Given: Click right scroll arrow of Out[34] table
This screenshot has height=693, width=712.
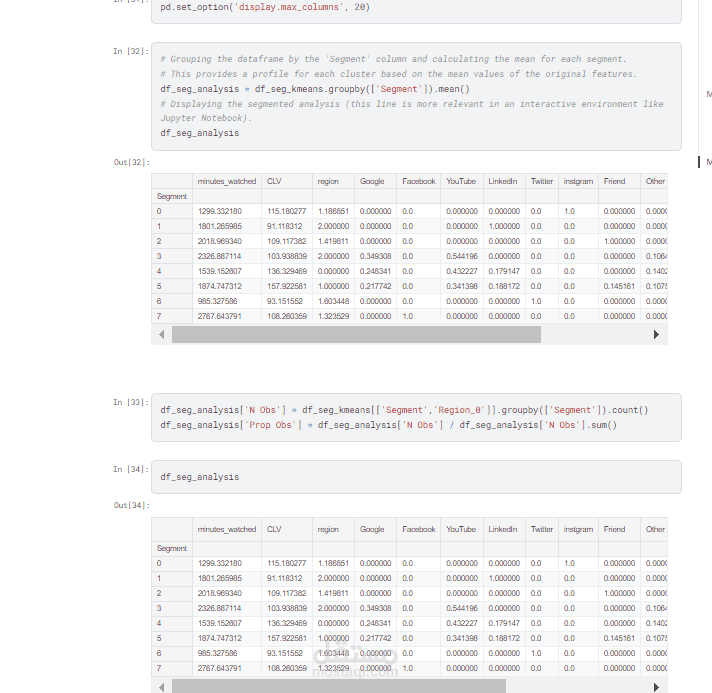Looking at the screenshot, I should [656, 687].
